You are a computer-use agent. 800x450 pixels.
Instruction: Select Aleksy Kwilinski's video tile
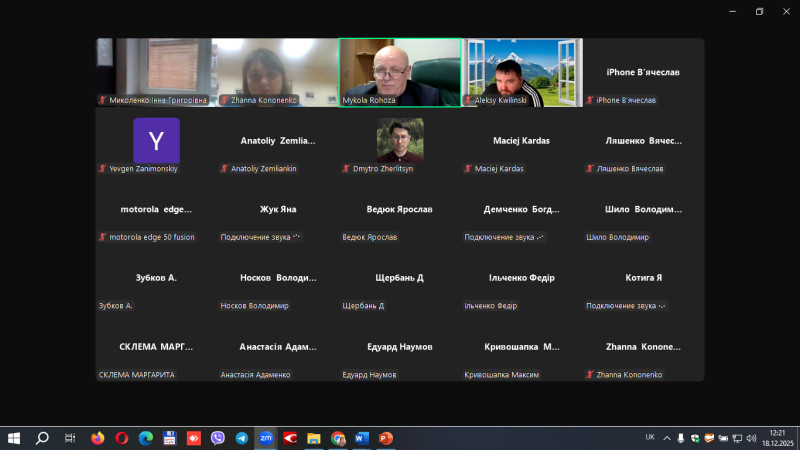click(522, 70)
